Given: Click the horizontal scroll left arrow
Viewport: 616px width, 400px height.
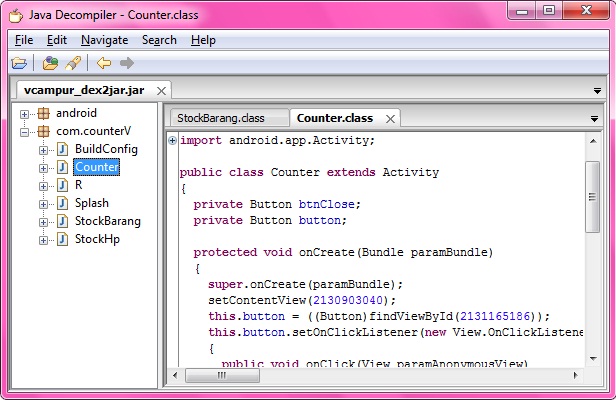Looking at the screenshot, I should (175, 375).
